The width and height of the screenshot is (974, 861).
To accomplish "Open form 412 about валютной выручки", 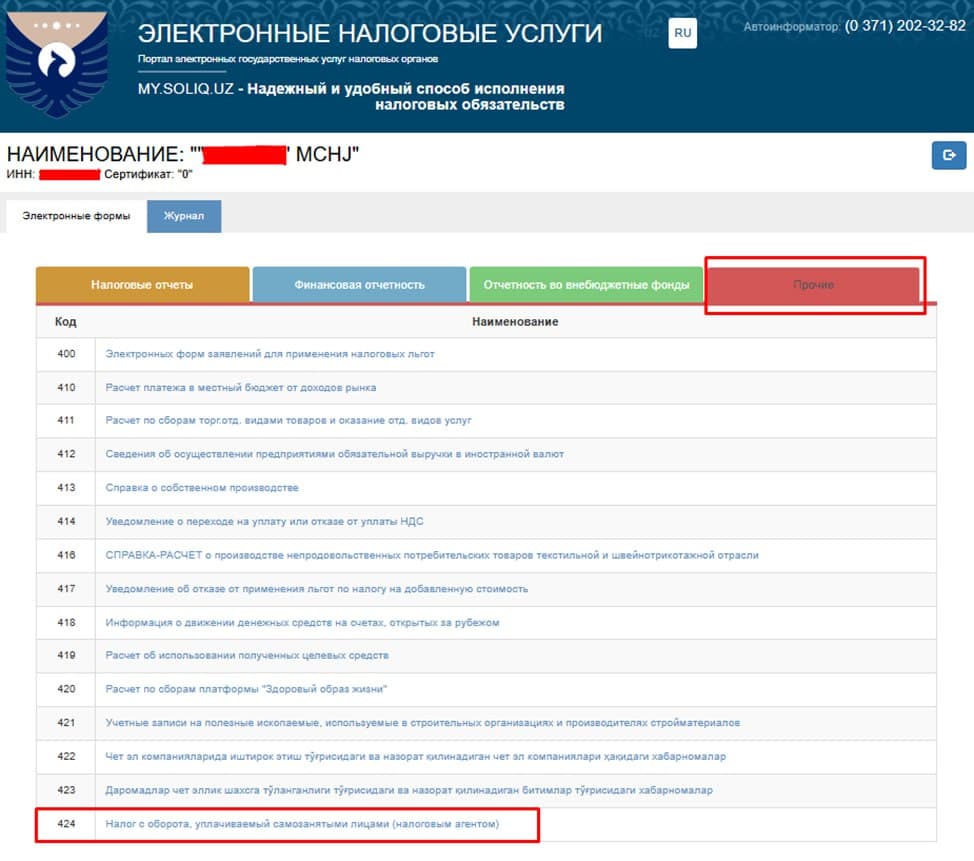I will pyautogui.click(x=335, y=453).
